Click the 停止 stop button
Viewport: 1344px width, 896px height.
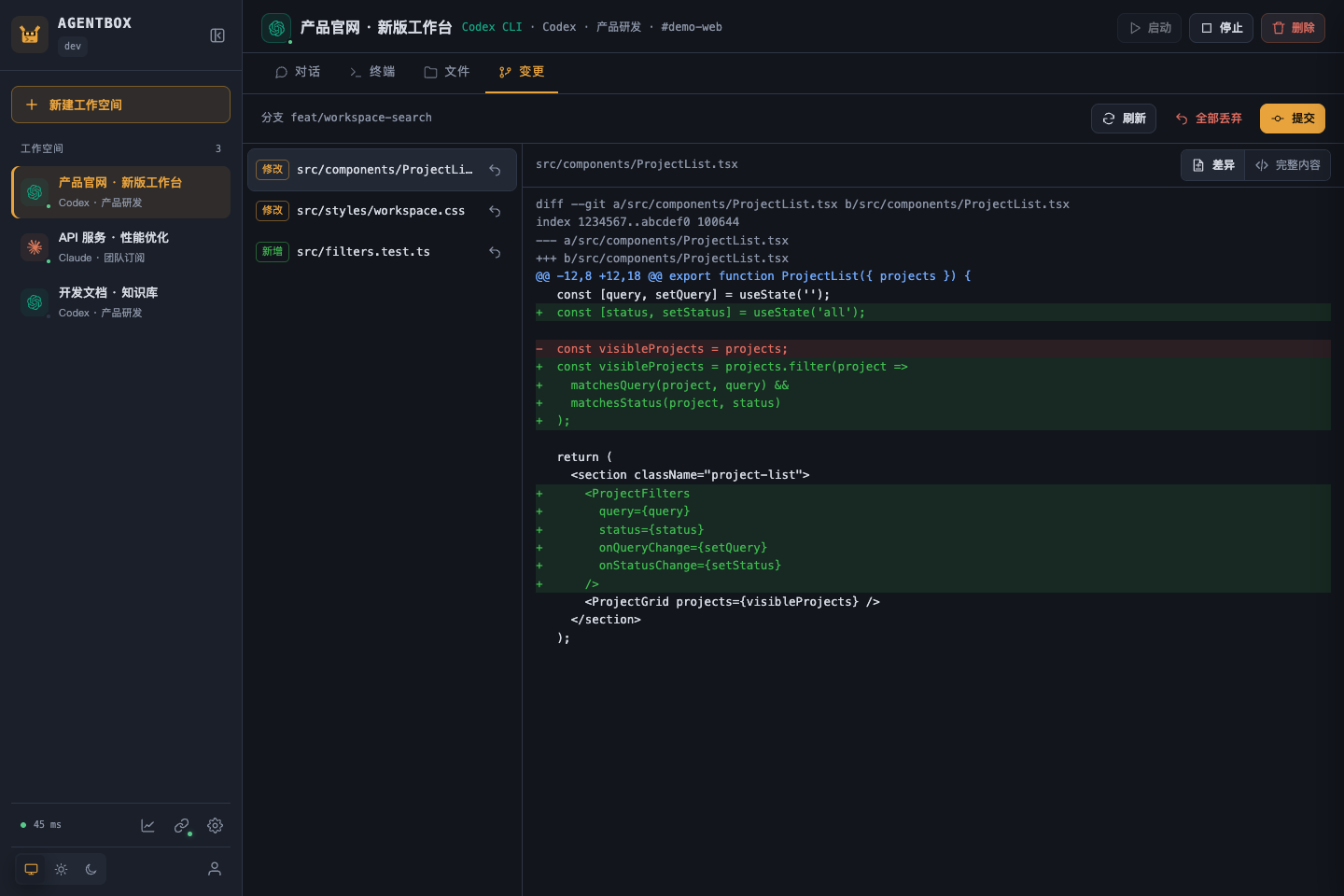coord(1221,28)
